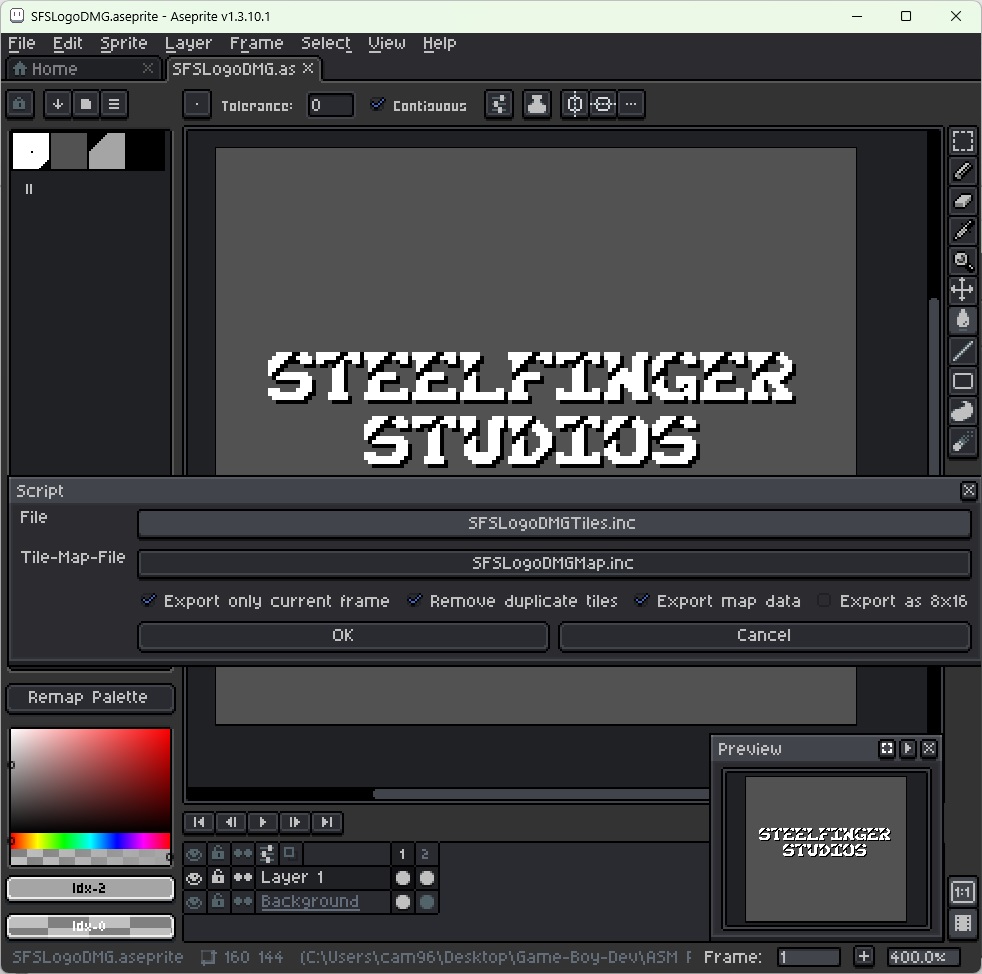
Task: Pick the Eraser tool
Action: [962, 201]
